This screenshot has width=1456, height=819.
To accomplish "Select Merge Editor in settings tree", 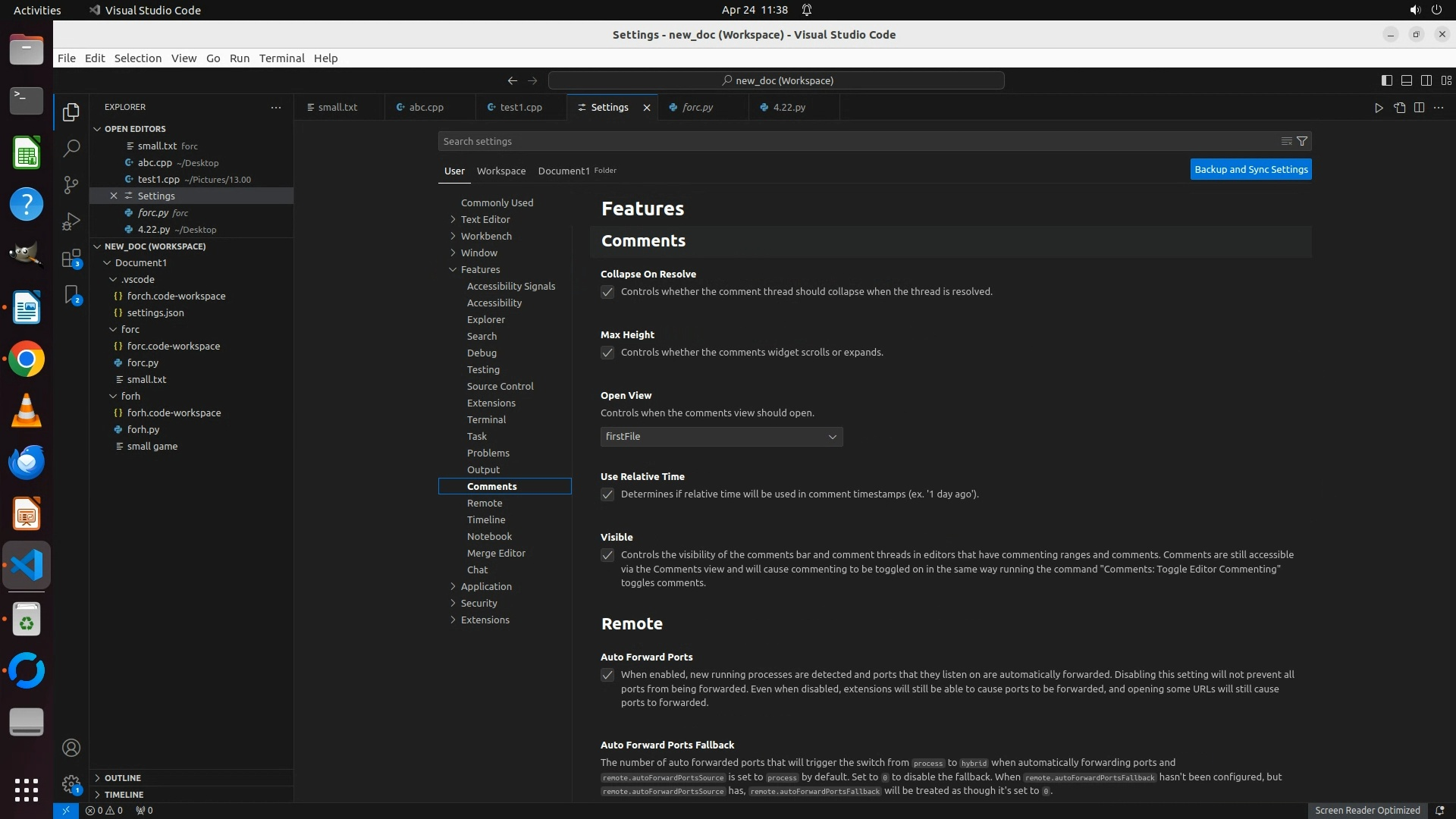I will pyautogui.click(x=496, y=553).
